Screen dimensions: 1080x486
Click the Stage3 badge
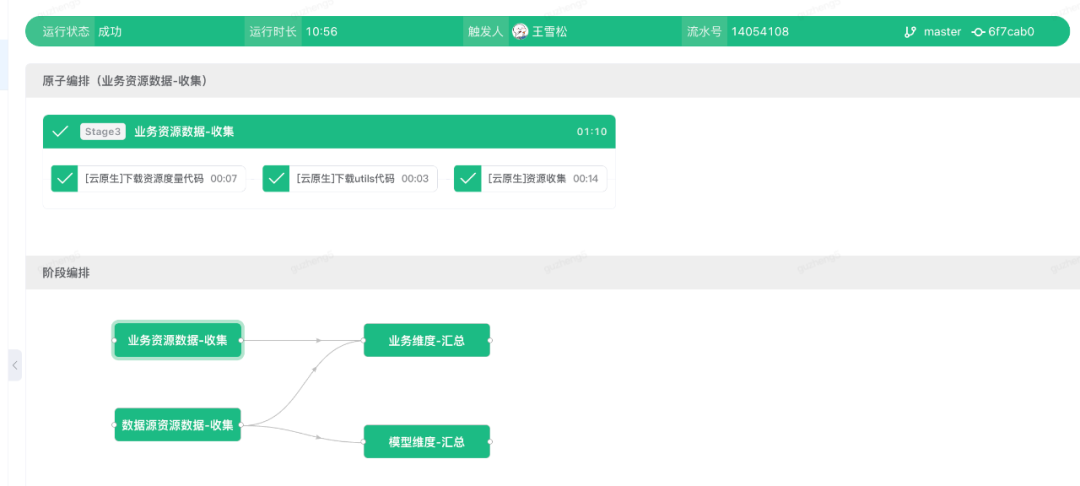103,131
